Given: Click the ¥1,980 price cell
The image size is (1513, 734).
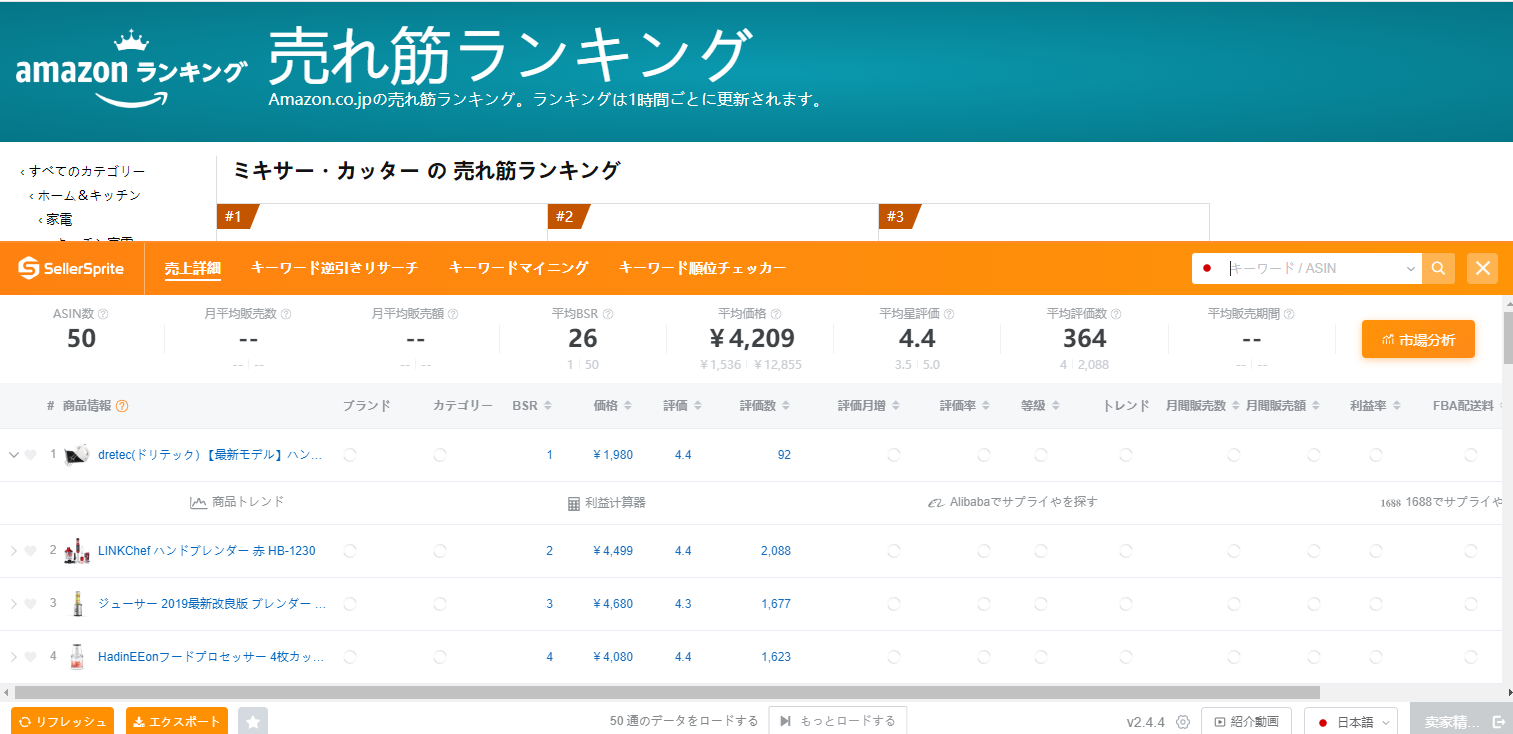Looking at the screenshot, I should pos(613,455).
